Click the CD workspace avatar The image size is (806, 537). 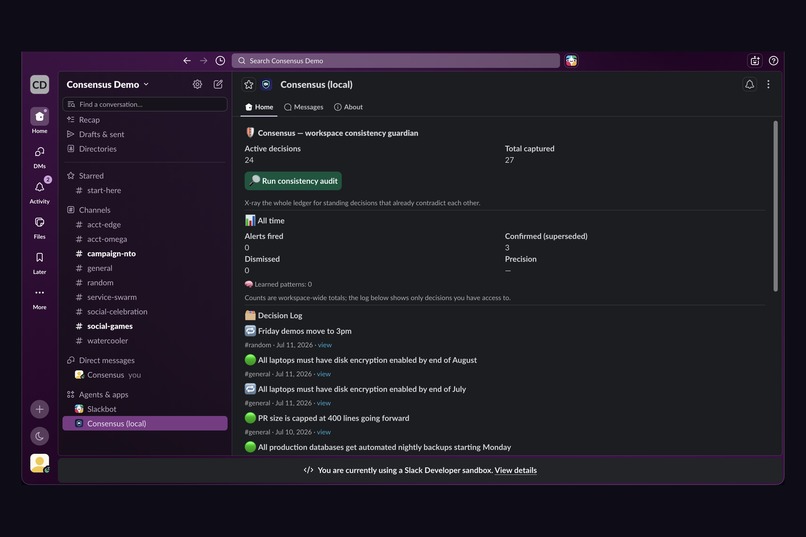40,85
